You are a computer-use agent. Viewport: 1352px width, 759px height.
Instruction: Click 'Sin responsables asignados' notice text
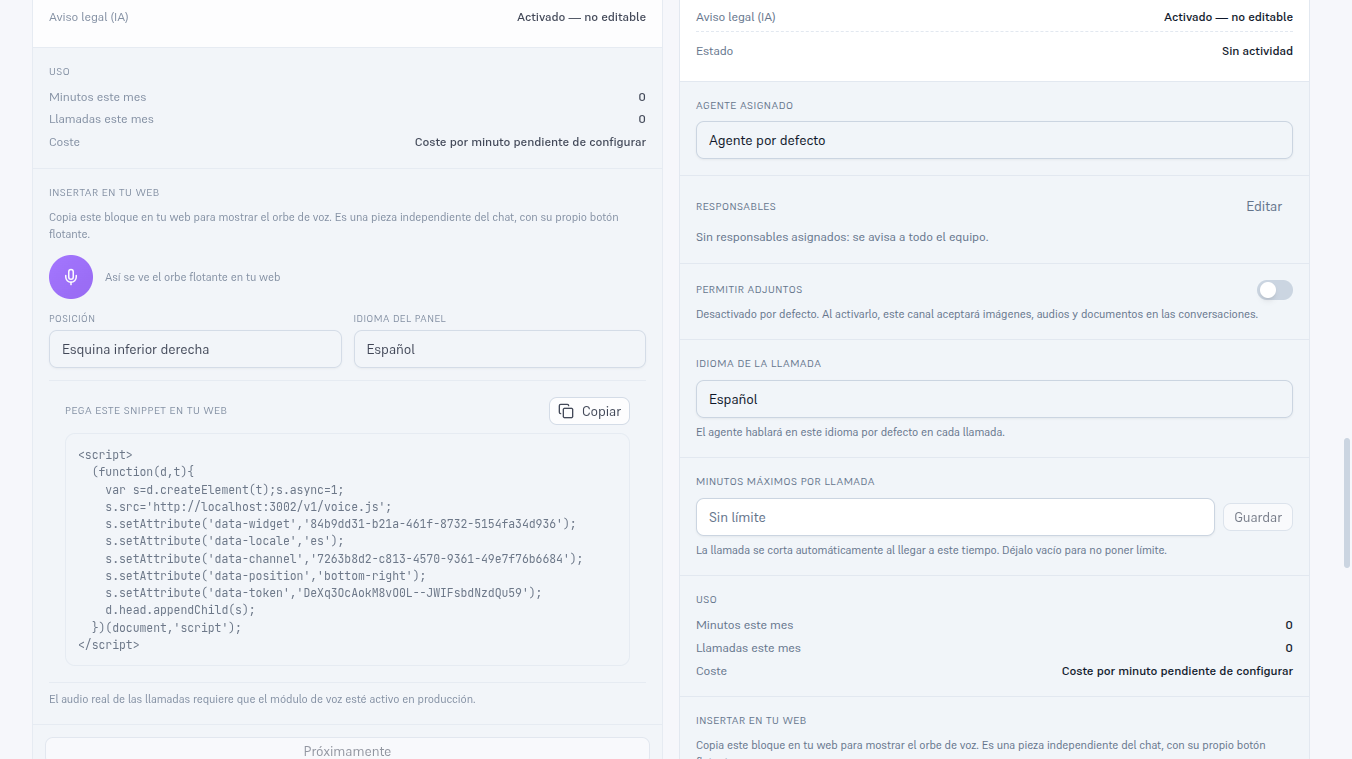tap(842, 238)
